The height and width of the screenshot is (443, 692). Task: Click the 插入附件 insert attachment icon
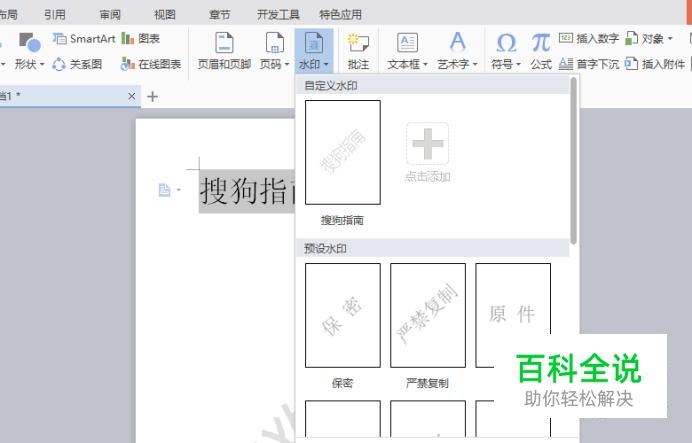coord(632,64)
